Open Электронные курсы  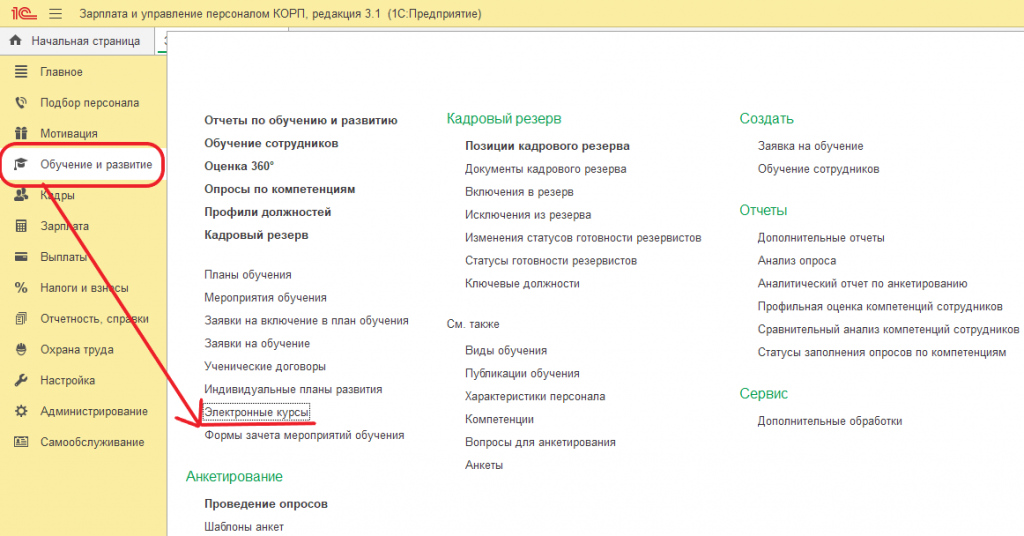point(256,412)
